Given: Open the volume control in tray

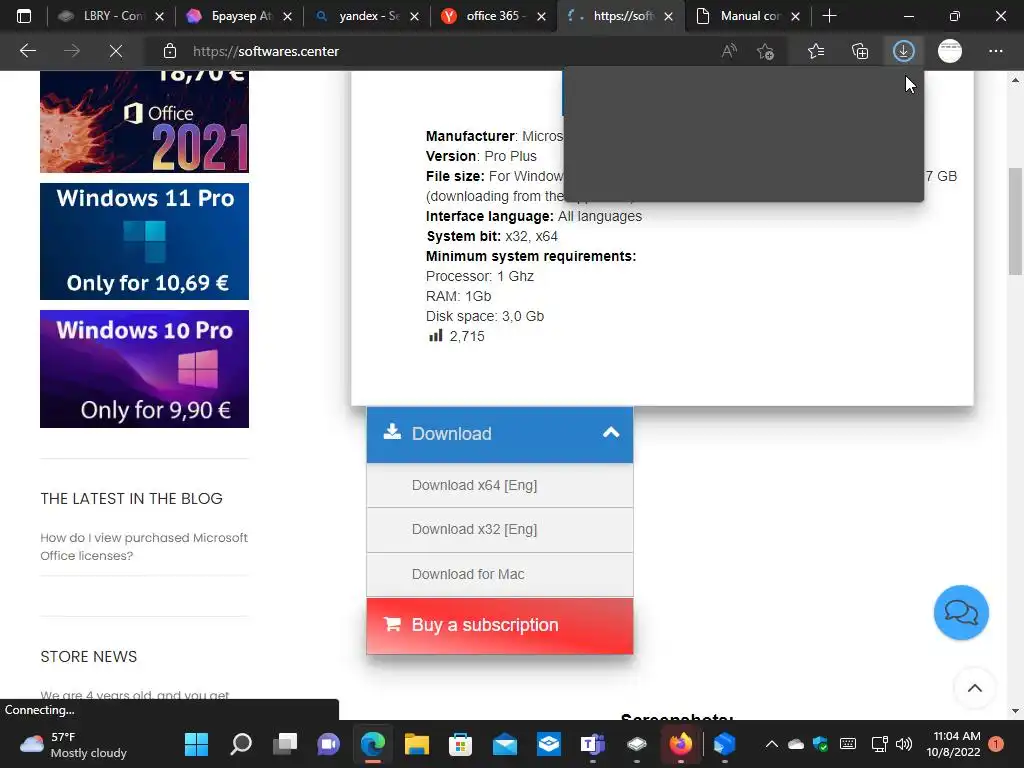Looking at the screenshot, I should pyautogui.click(x=904, y=744).
